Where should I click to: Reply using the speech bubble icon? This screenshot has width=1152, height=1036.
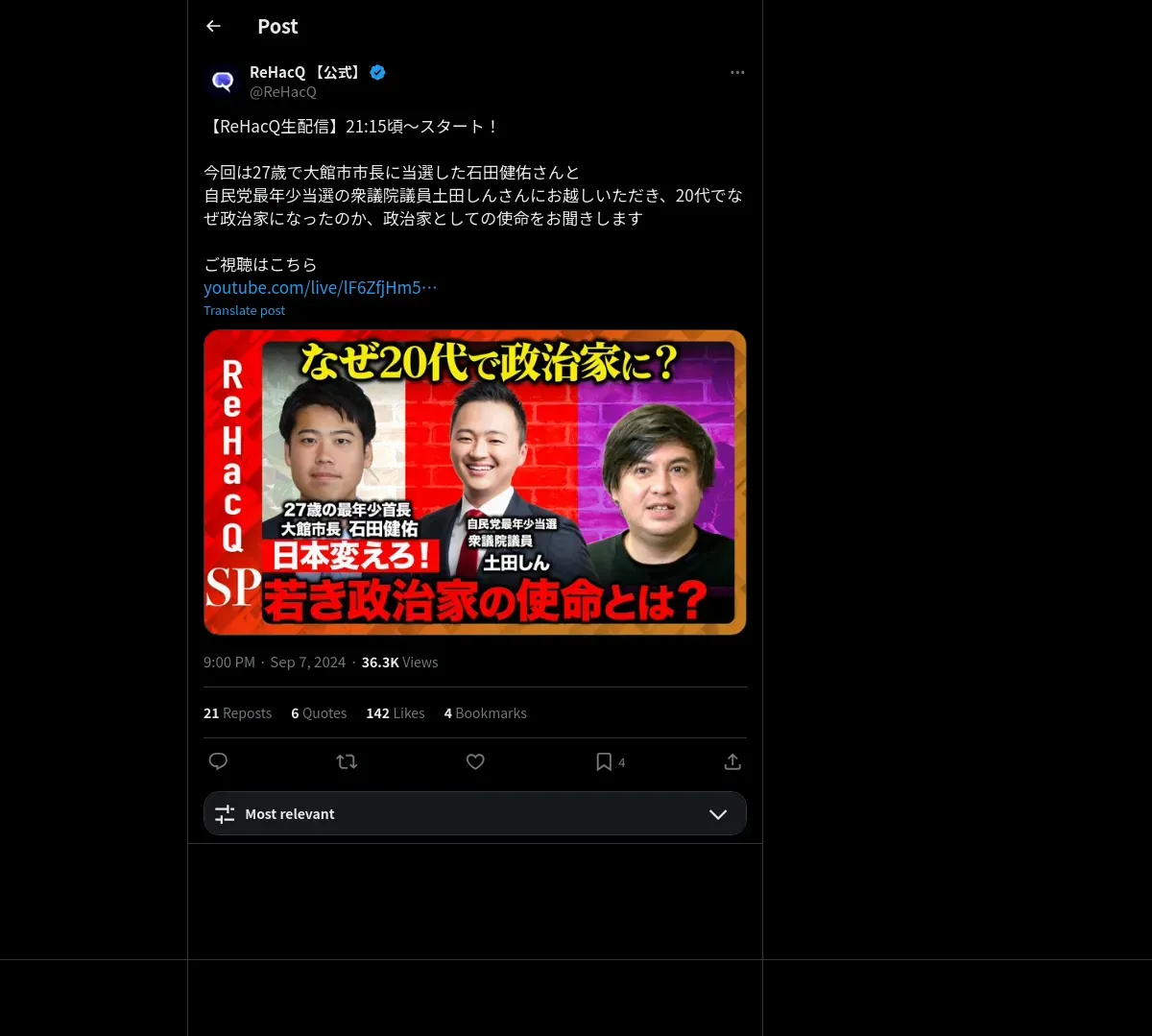(218, 761)
